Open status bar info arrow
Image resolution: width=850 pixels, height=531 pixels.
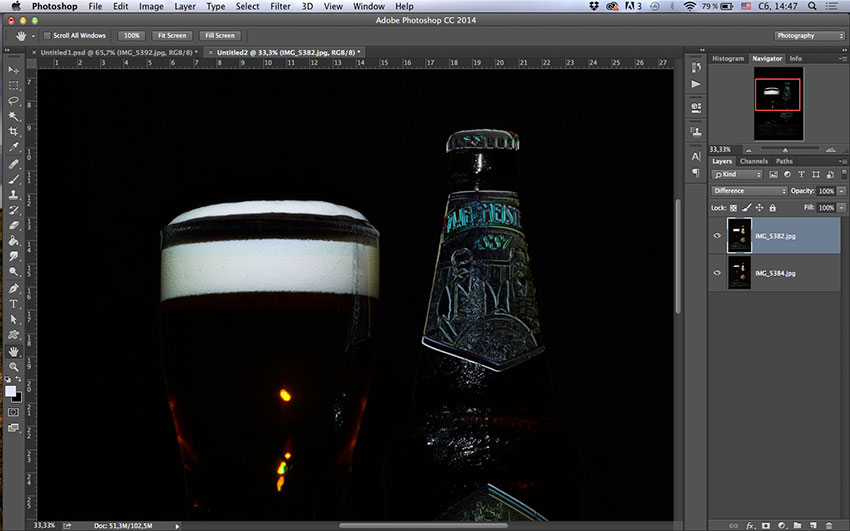(177, 526)
